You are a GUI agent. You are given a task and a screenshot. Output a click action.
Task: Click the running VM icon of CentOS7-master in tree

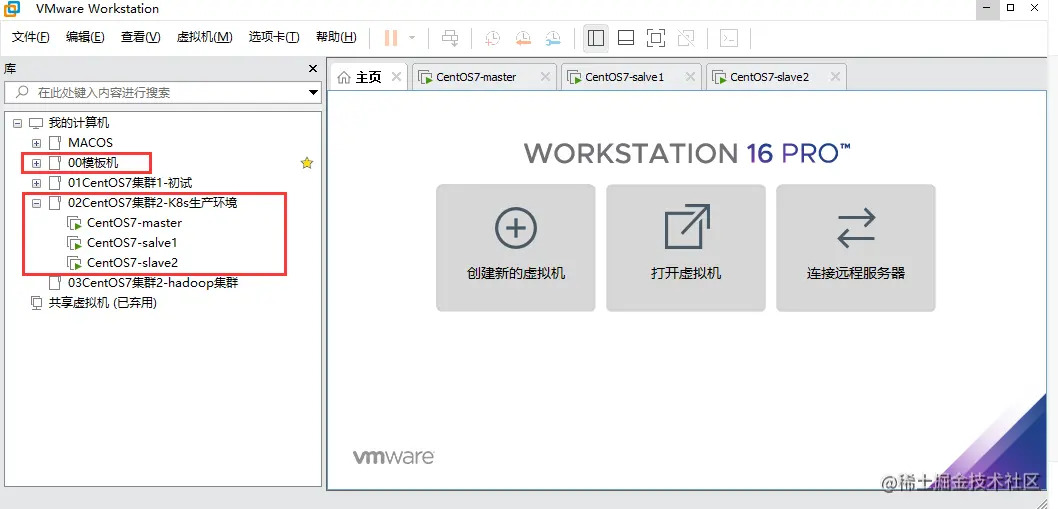[x=74, y=223]
